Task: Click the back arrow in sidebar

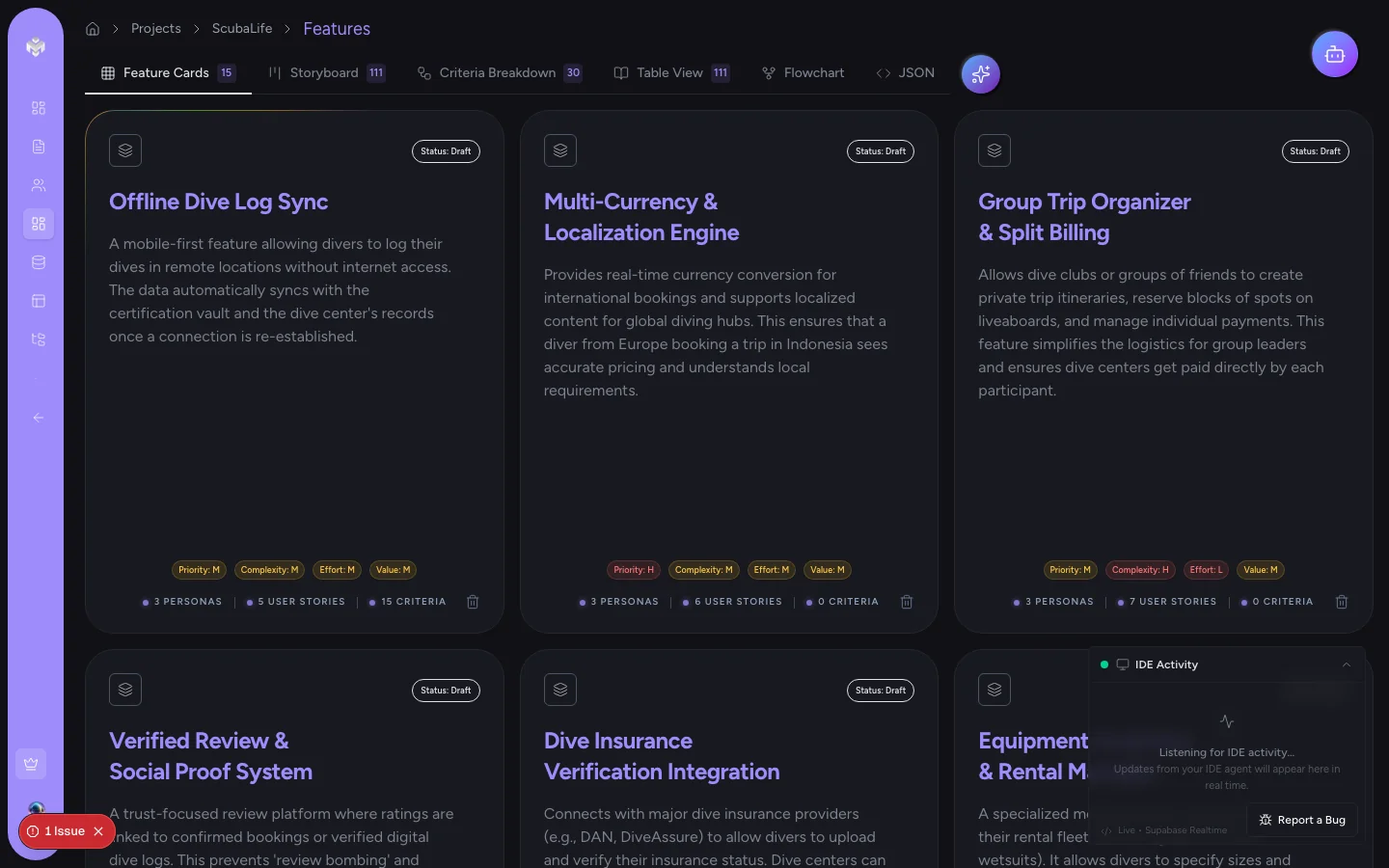Action: (x=39, y=418)
